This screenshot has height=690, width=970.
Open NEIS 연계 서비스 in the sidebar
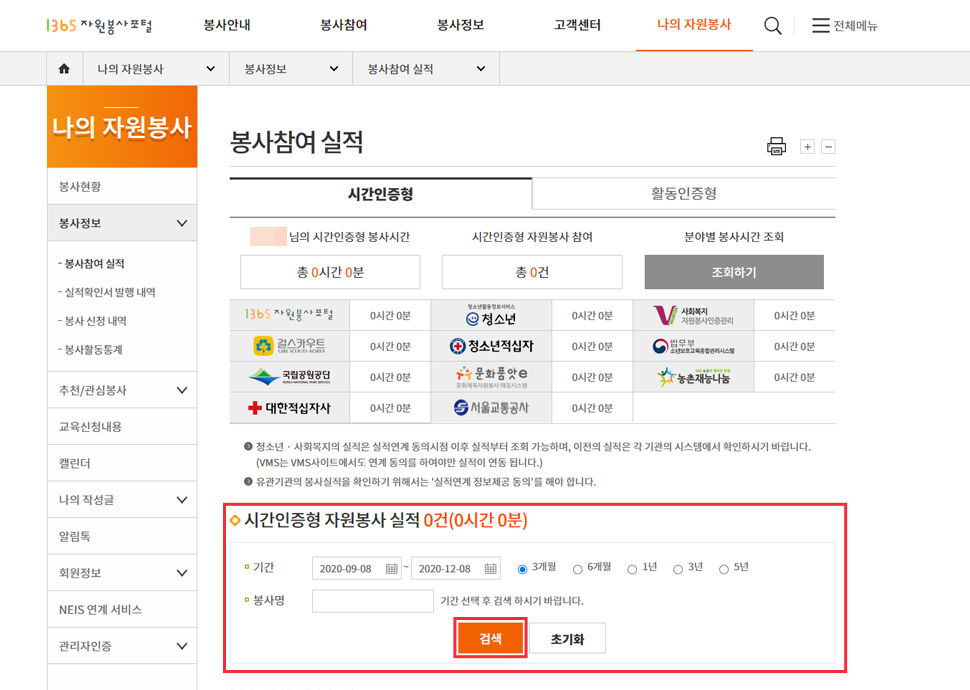[x=122, y=609]
